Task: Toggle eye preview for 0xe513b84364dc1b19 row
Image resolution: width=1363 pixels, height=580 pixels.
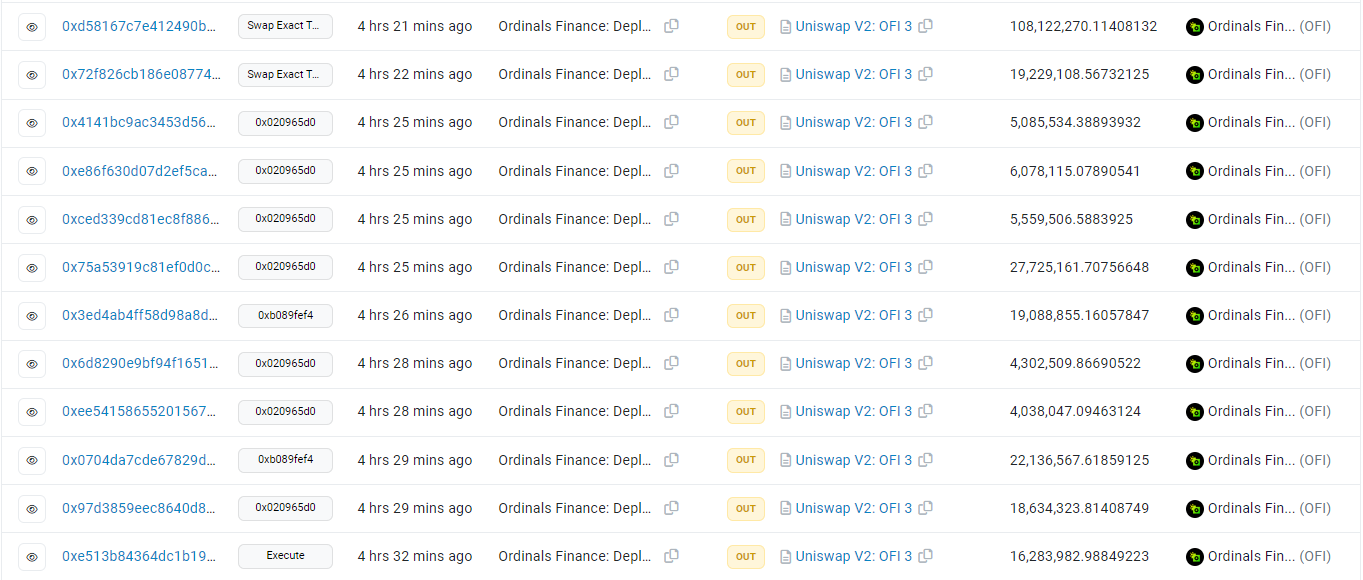Action: [32, 556]
